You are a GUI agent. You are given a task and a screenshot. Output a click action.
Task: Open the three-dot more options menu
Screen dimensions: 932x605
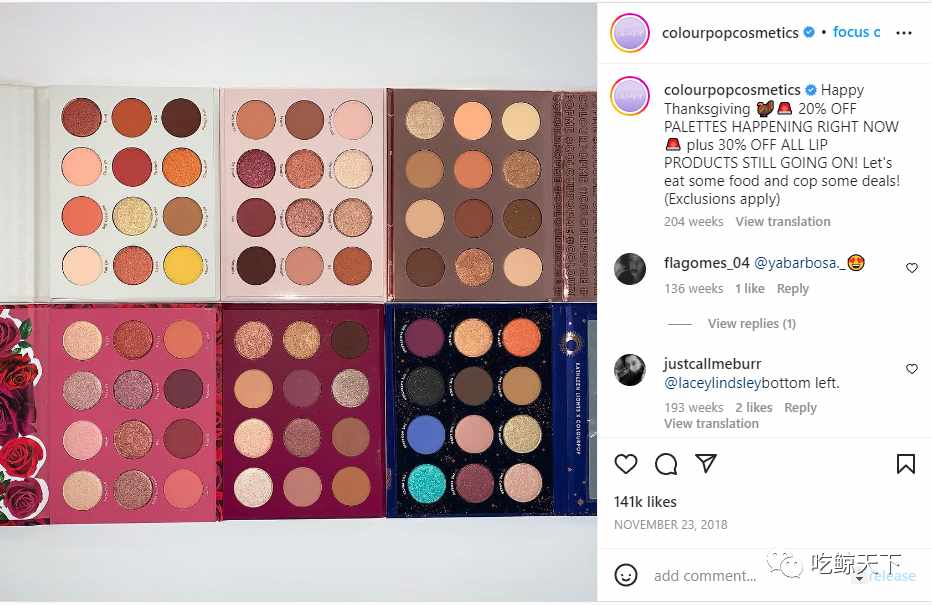click(x=903, y=33)
